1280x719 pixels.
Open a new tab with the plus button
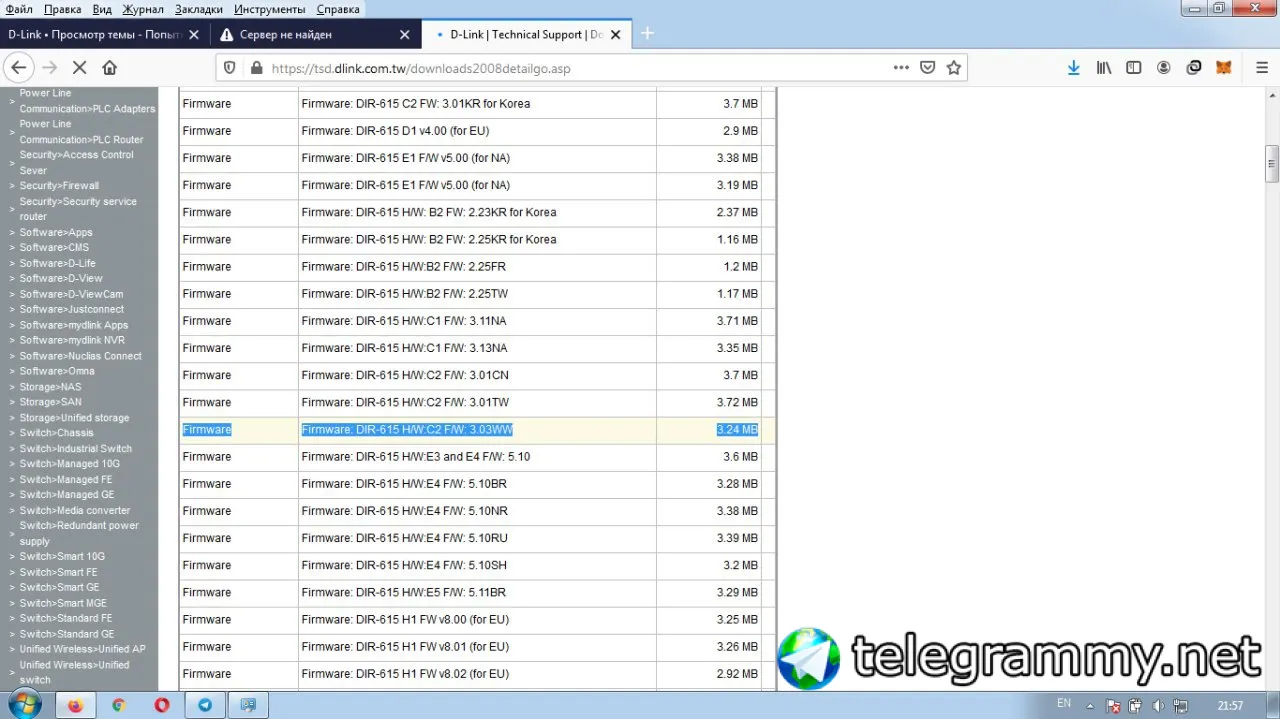[x=647, y=33]
